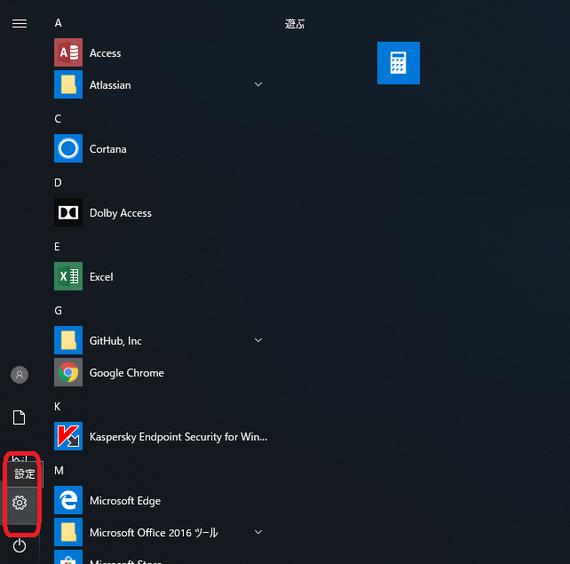Screen dimensions: 570x564
Task: Click the D section letter header
Action: 58,183
